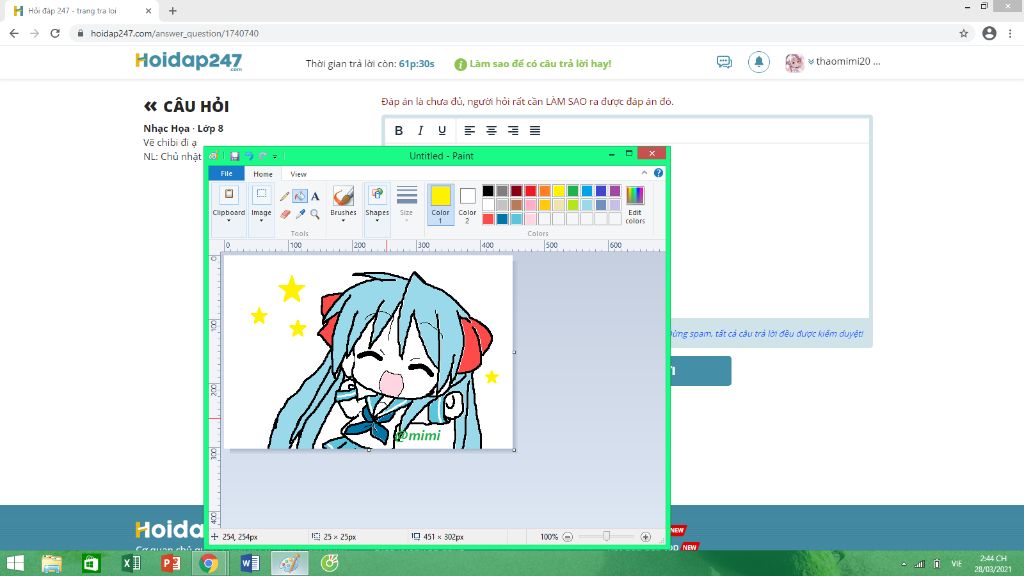Open a new Chrome tab
Screen dimensions: 1024x576
pos(172,11)
